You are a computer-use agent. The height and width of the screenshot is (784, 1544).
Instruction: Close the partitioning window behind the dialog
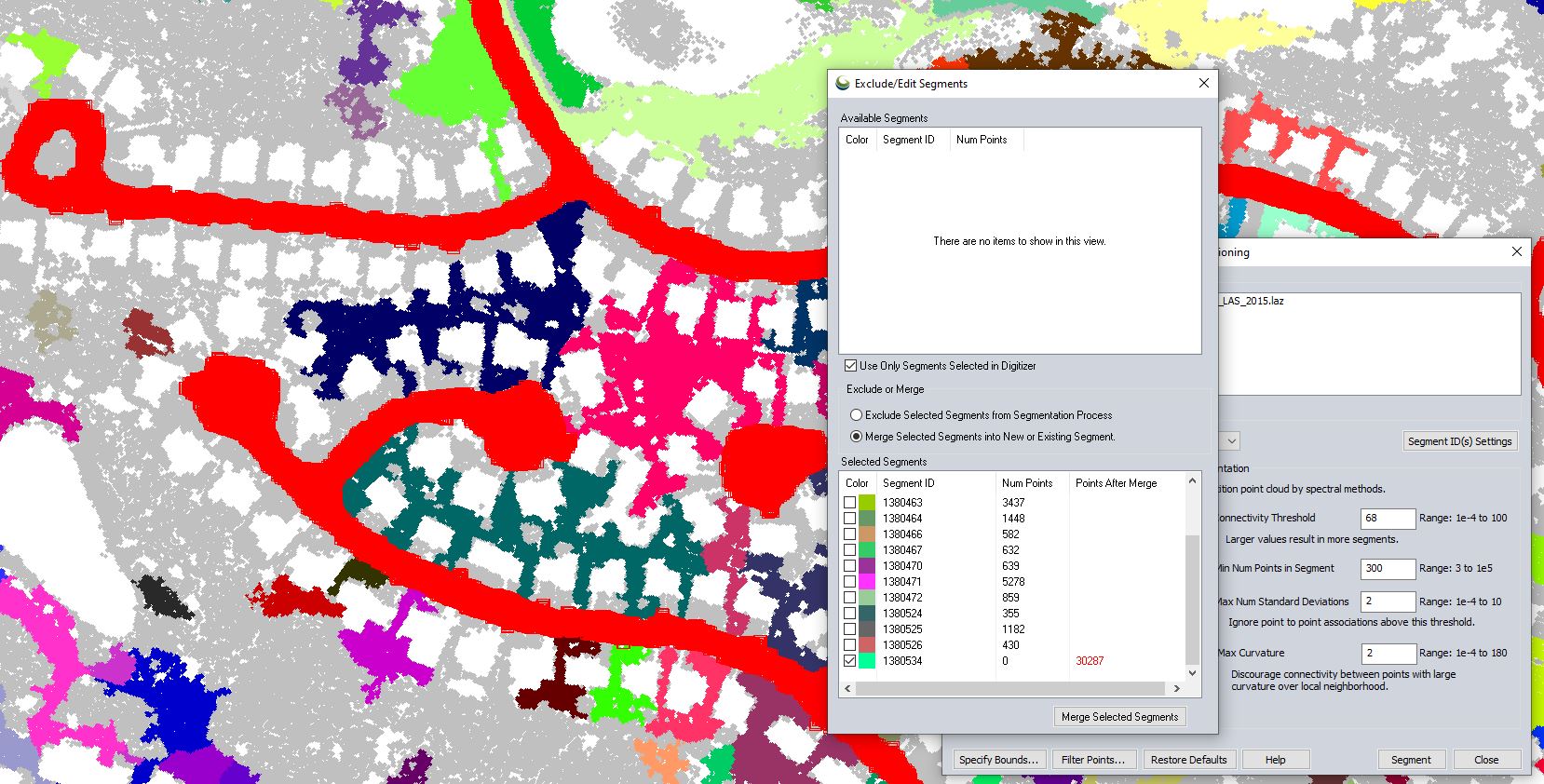[1516, 251]
